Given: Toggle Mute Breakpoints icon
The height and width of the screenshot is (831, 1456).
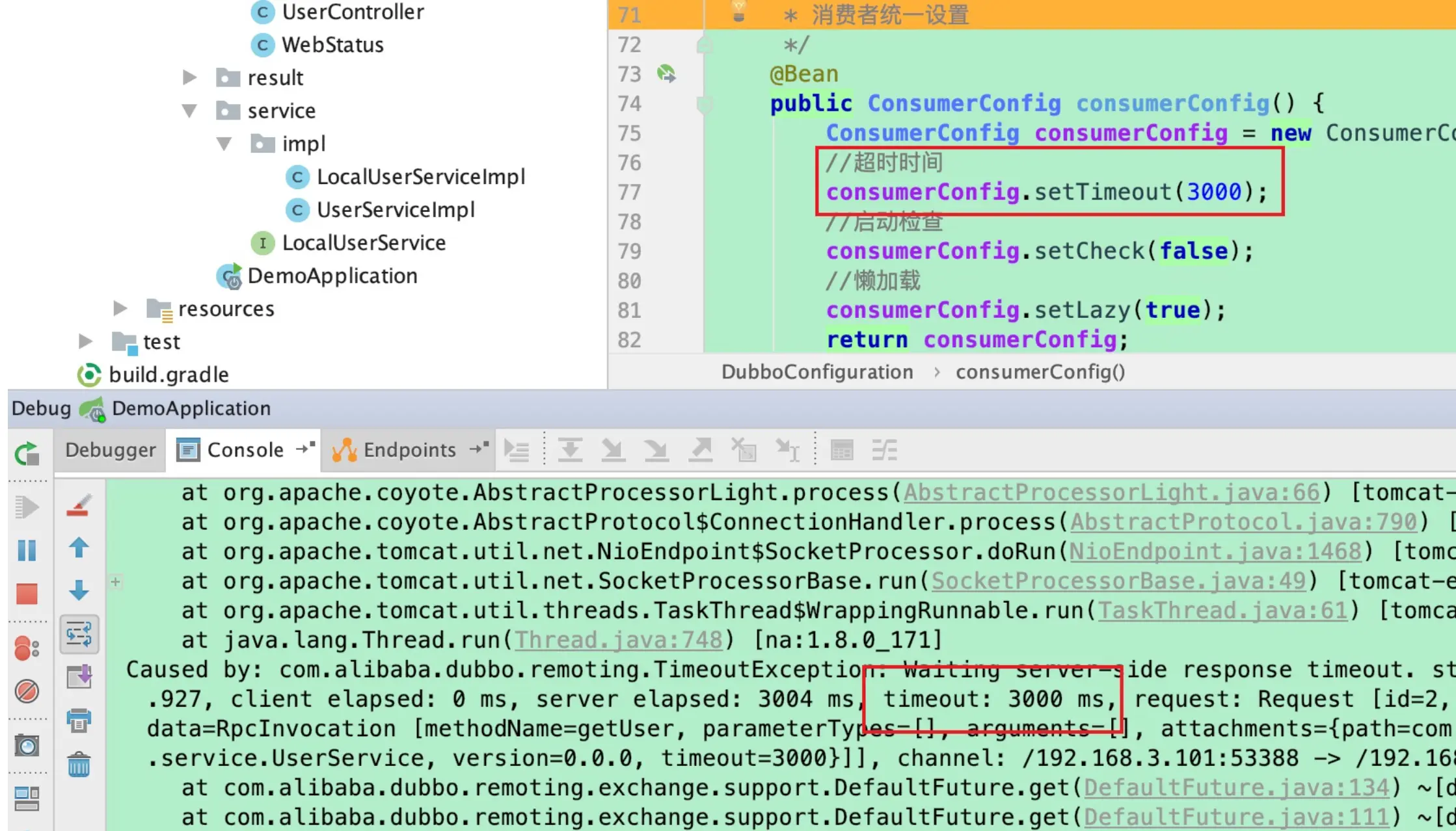Looking at the screenshot, I should tap(27, 691).
